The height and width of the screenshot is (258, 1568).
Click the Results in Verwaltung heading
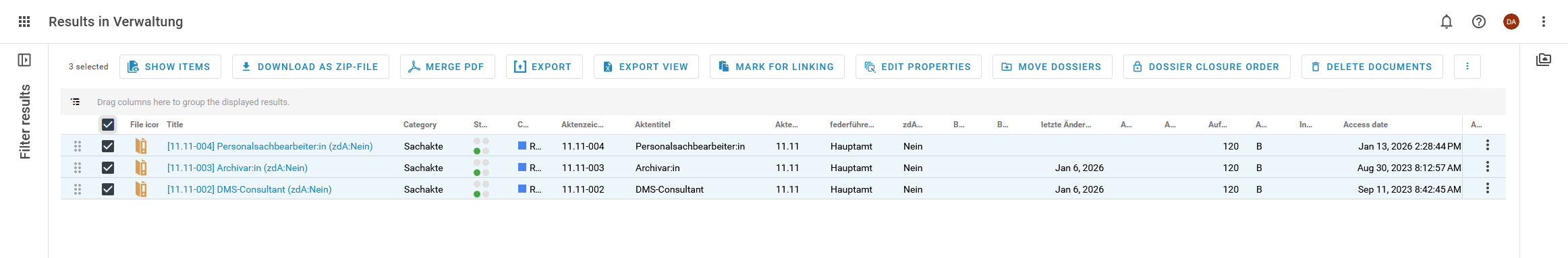[115, 22]
